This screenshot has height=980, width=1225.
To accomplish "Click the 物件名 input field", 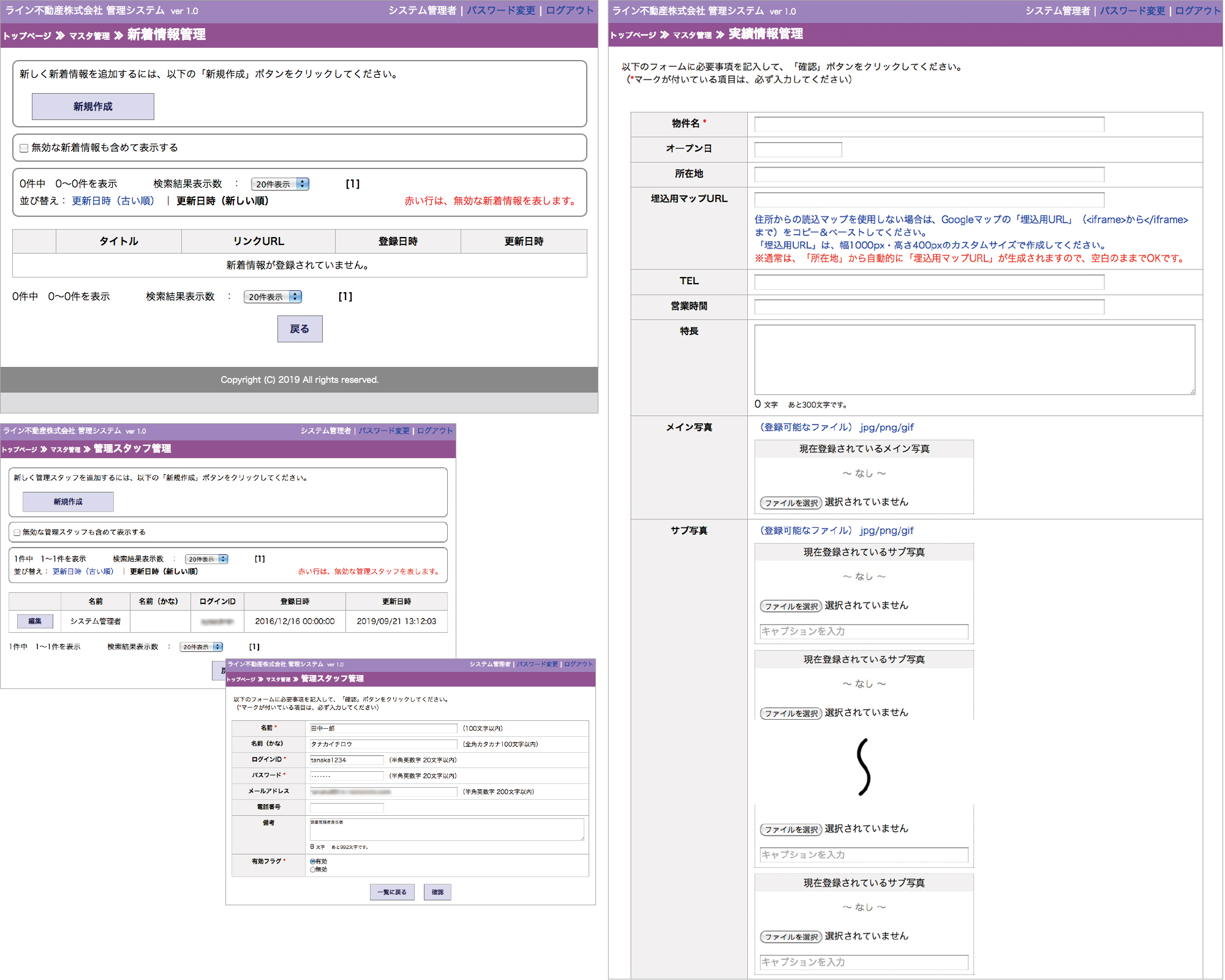I will [x=929, y=124].
